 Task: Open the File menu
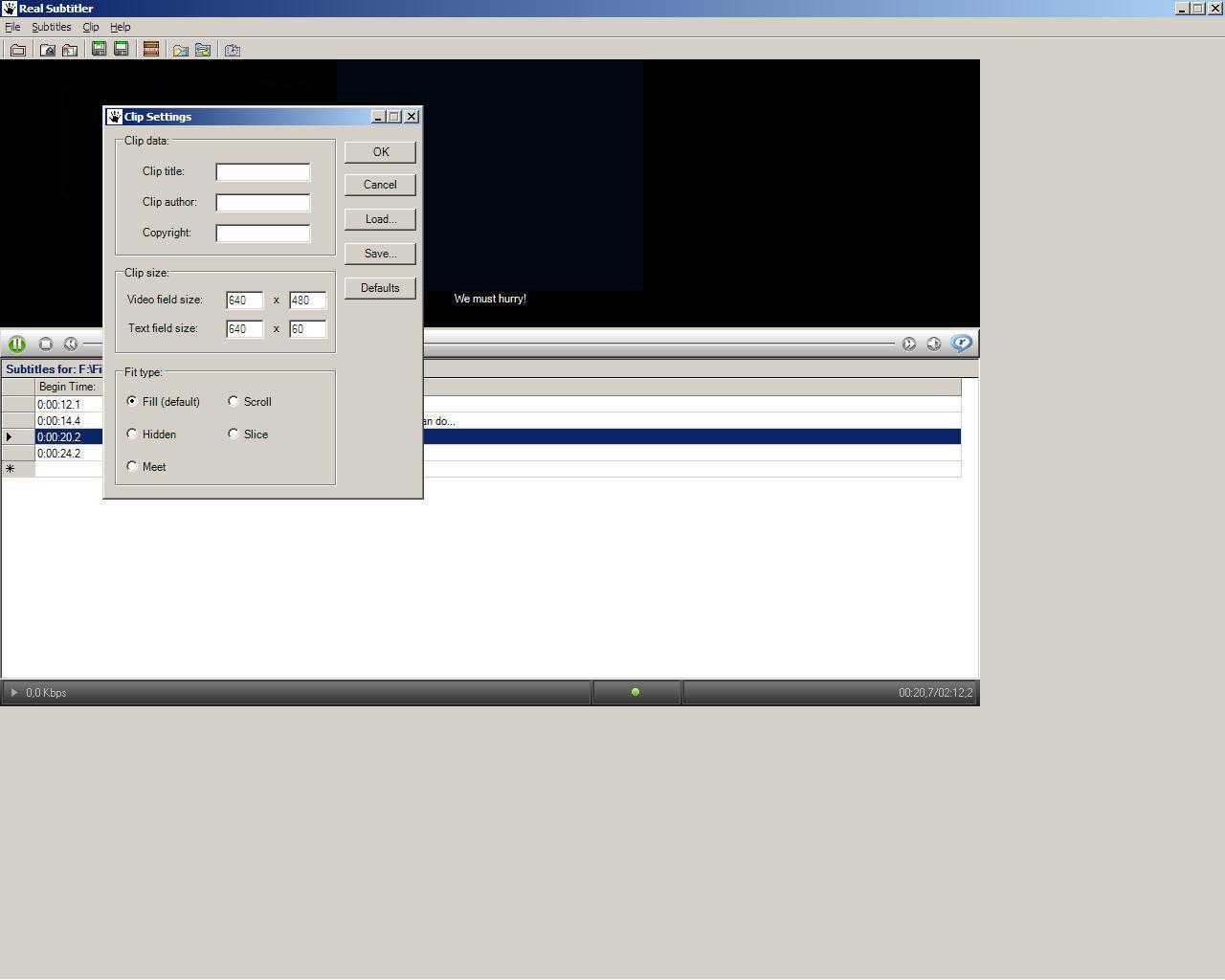point(12,27)
